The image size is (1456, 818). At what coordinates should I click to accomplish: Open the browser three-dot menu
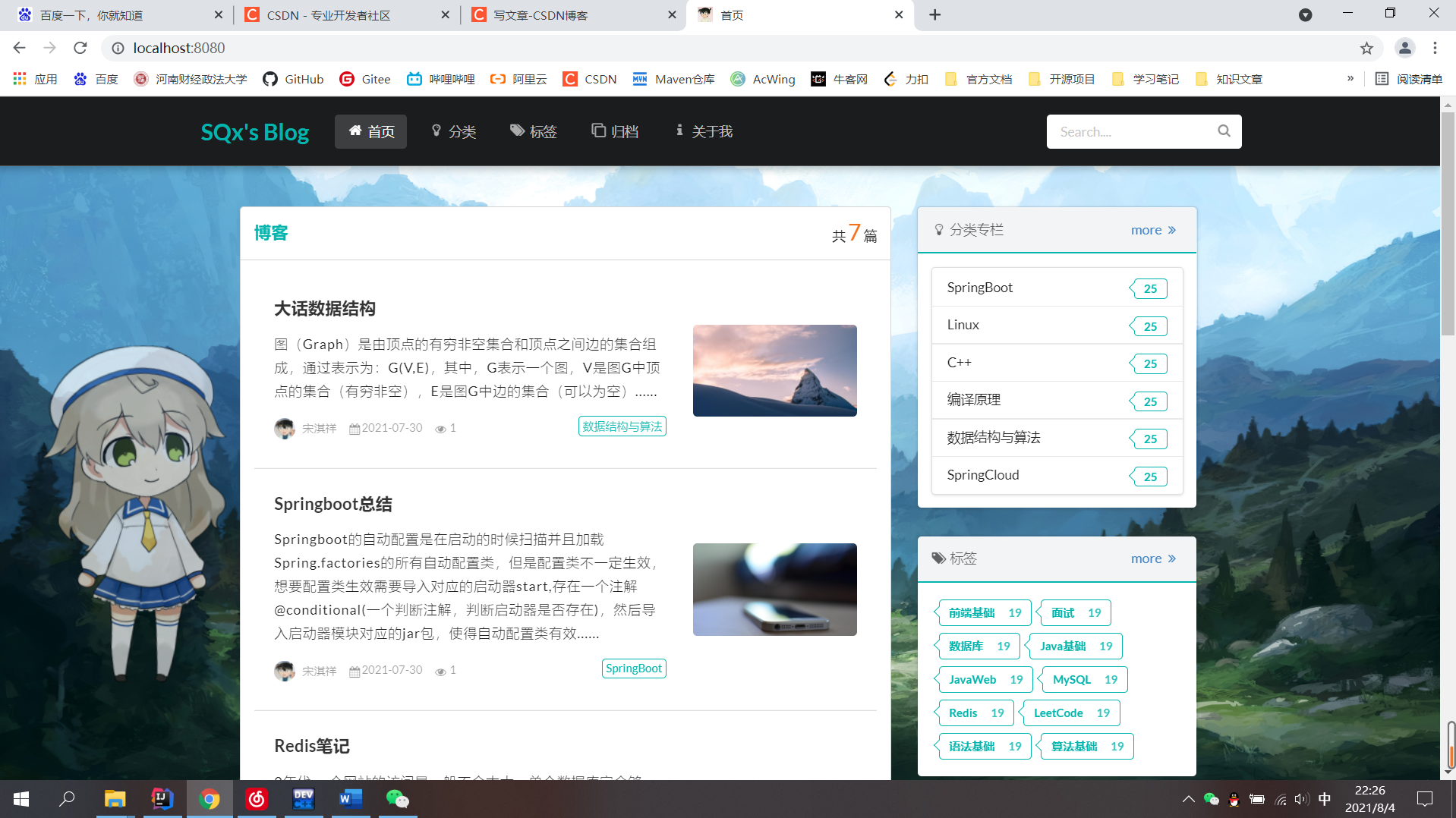(x=1435, y=48)
